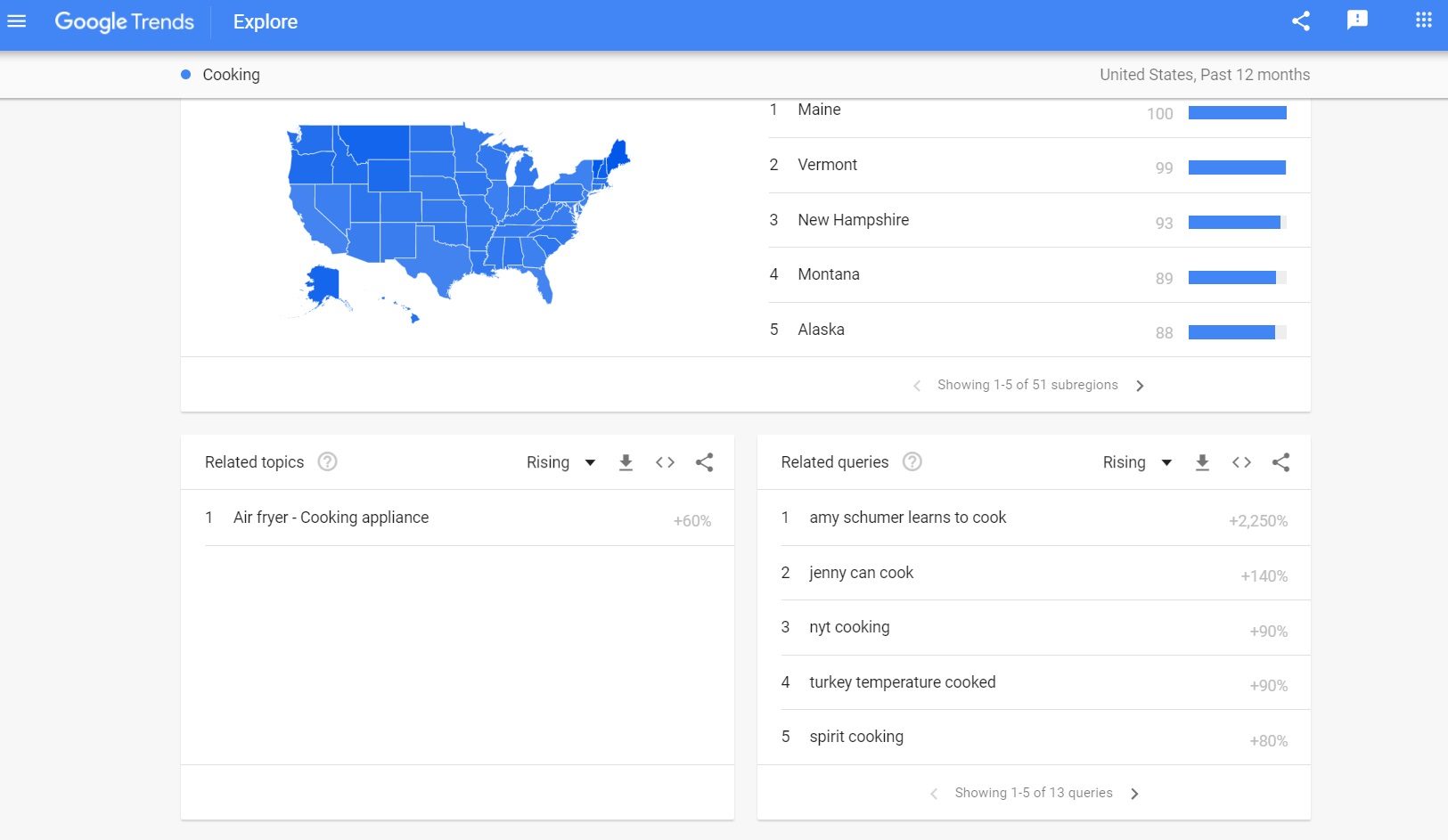Open the Google apps grid
Viewport: 1448px width, 840px height.
[x=1424, y=20]
